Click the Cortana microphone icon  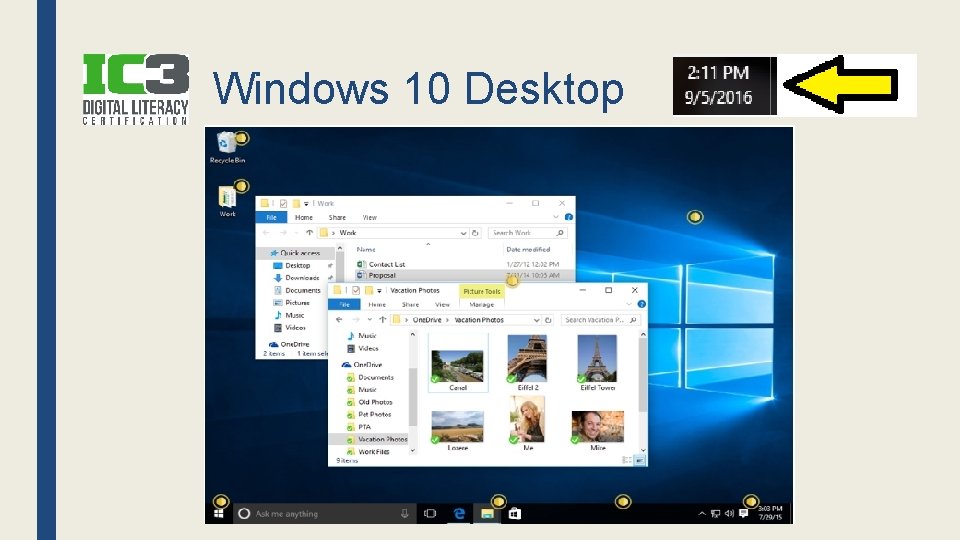coord(404,514)
